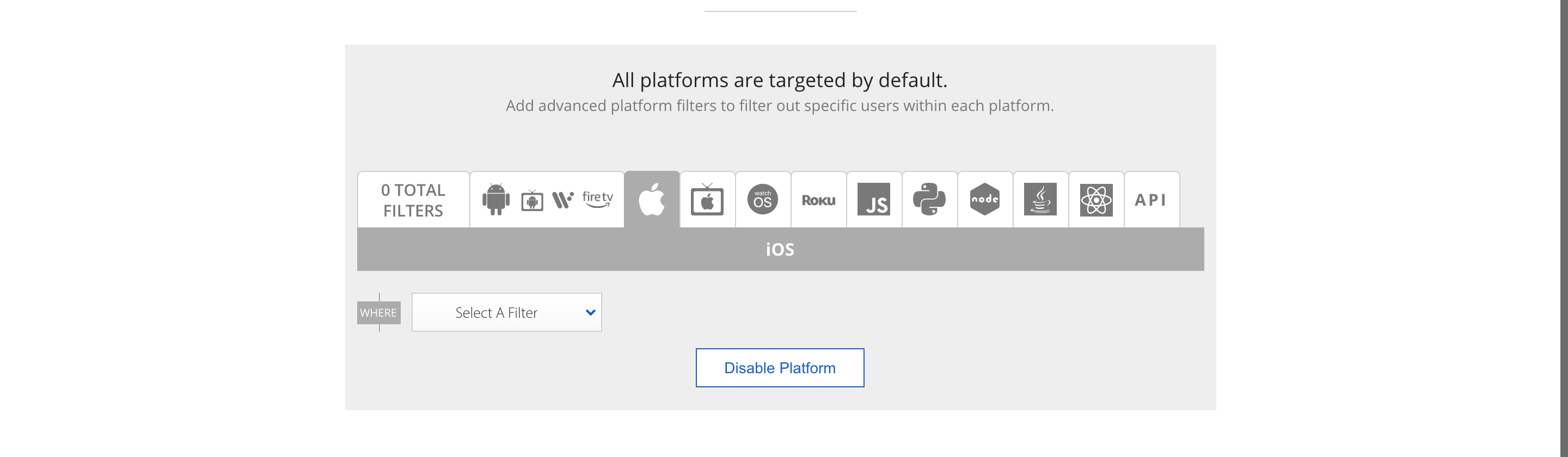Viewport: 1568px width, 457px height.
Task: Expand the Select A Filter dropdown
Action: point(506,312)
